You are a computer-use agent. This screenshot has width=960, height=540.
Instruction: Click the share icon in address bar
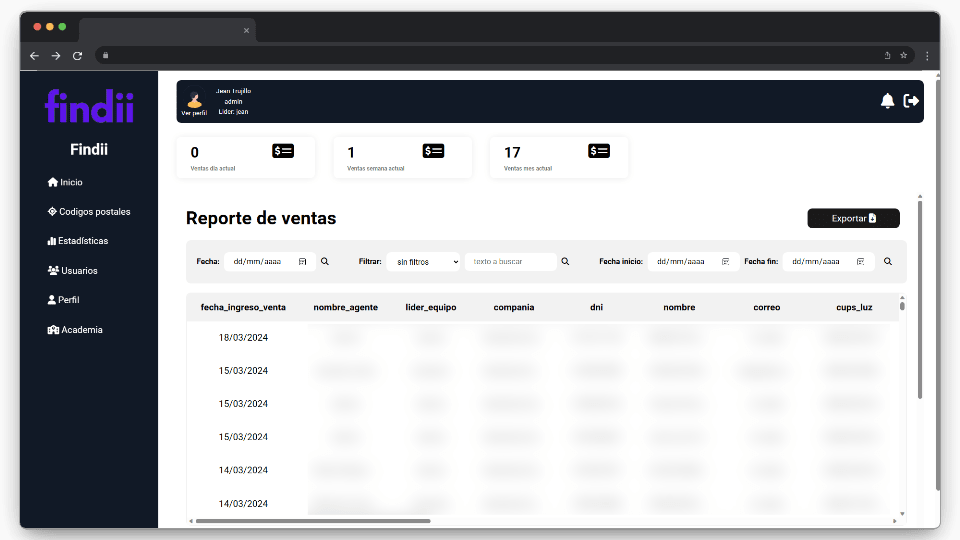tap(887, 55)
